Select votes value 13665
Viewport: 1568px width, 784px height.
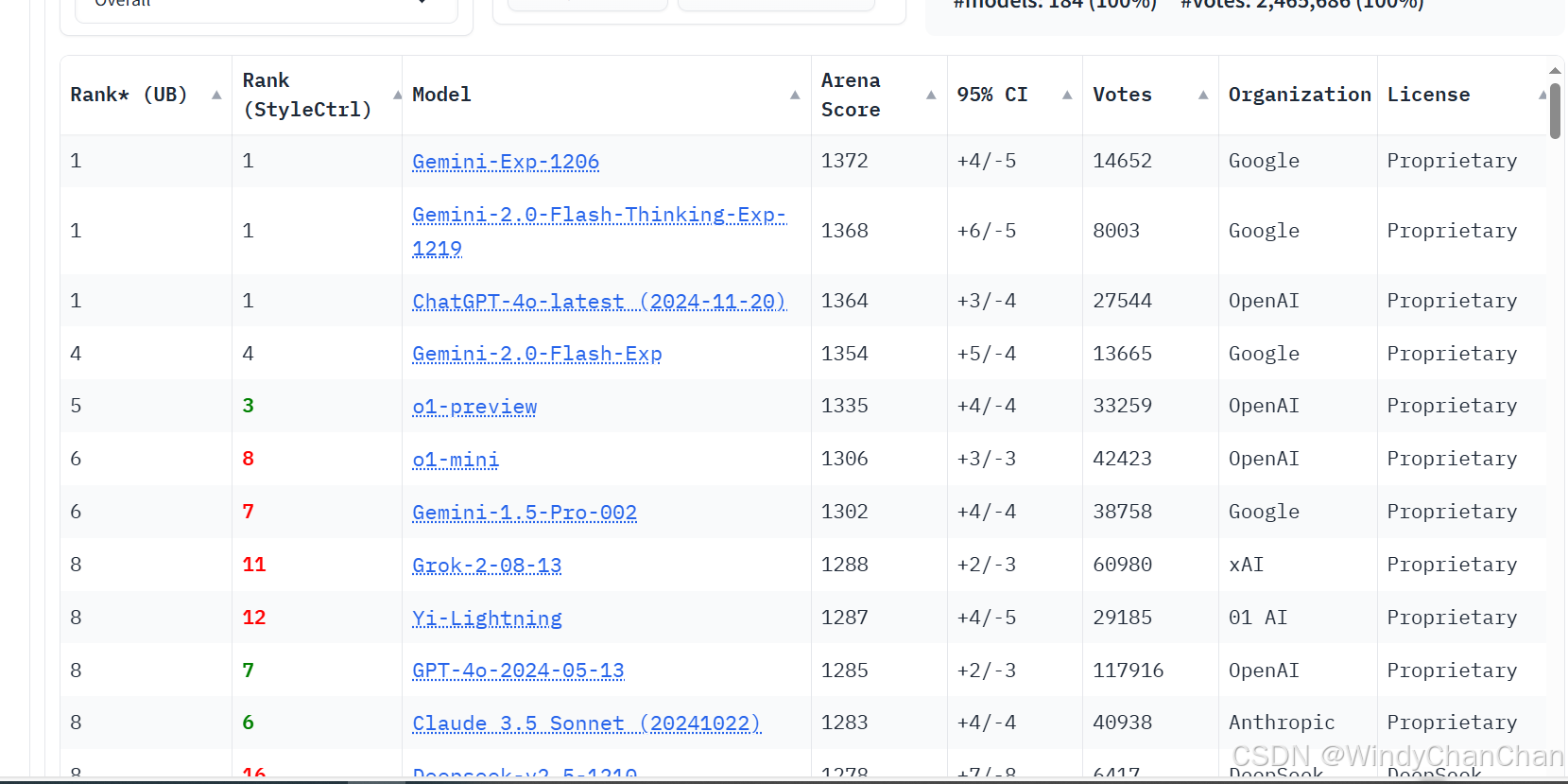tap(1122, 355)
